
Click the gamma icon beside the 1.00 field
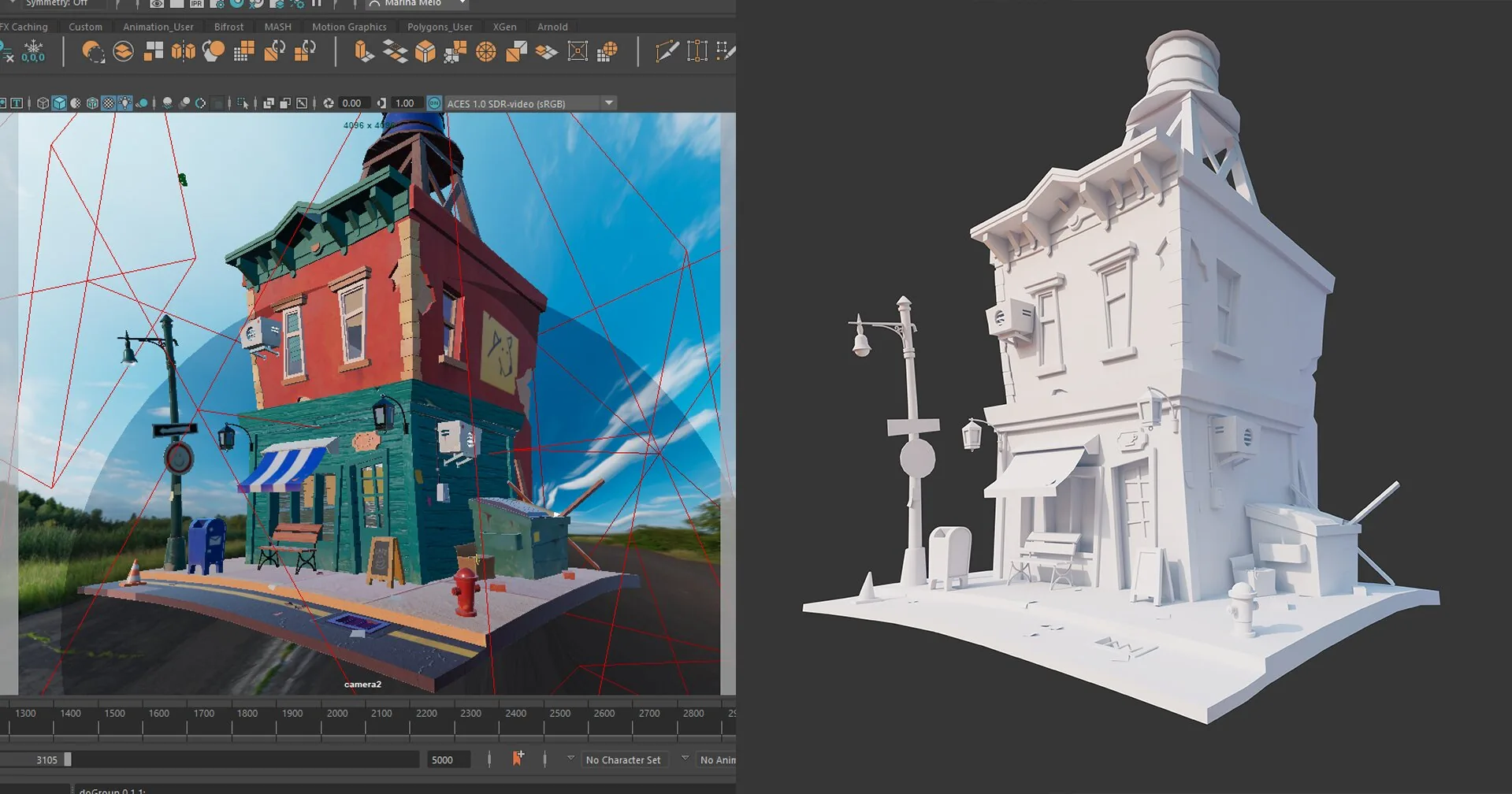pyautogui.click(x=381, y=103)
